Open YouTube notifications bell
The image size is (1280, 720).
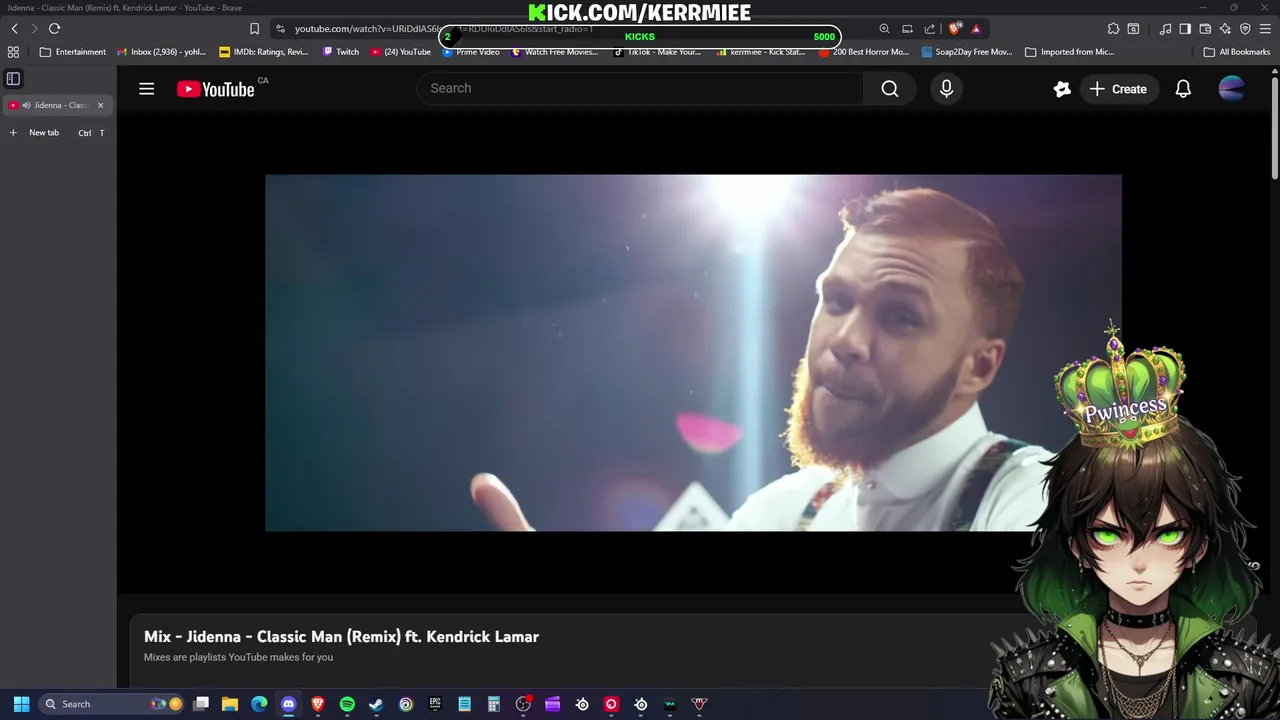pos(1183,89)
